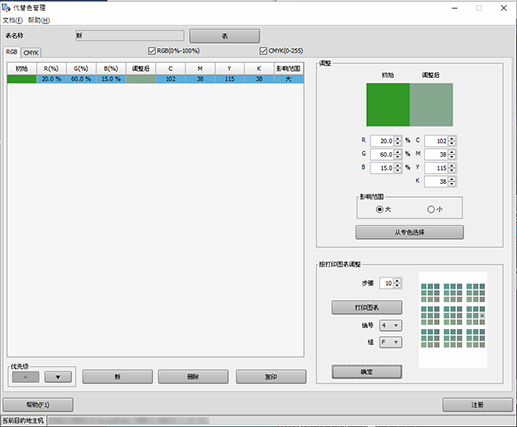Increase the step value spinner

pos(397,281)
